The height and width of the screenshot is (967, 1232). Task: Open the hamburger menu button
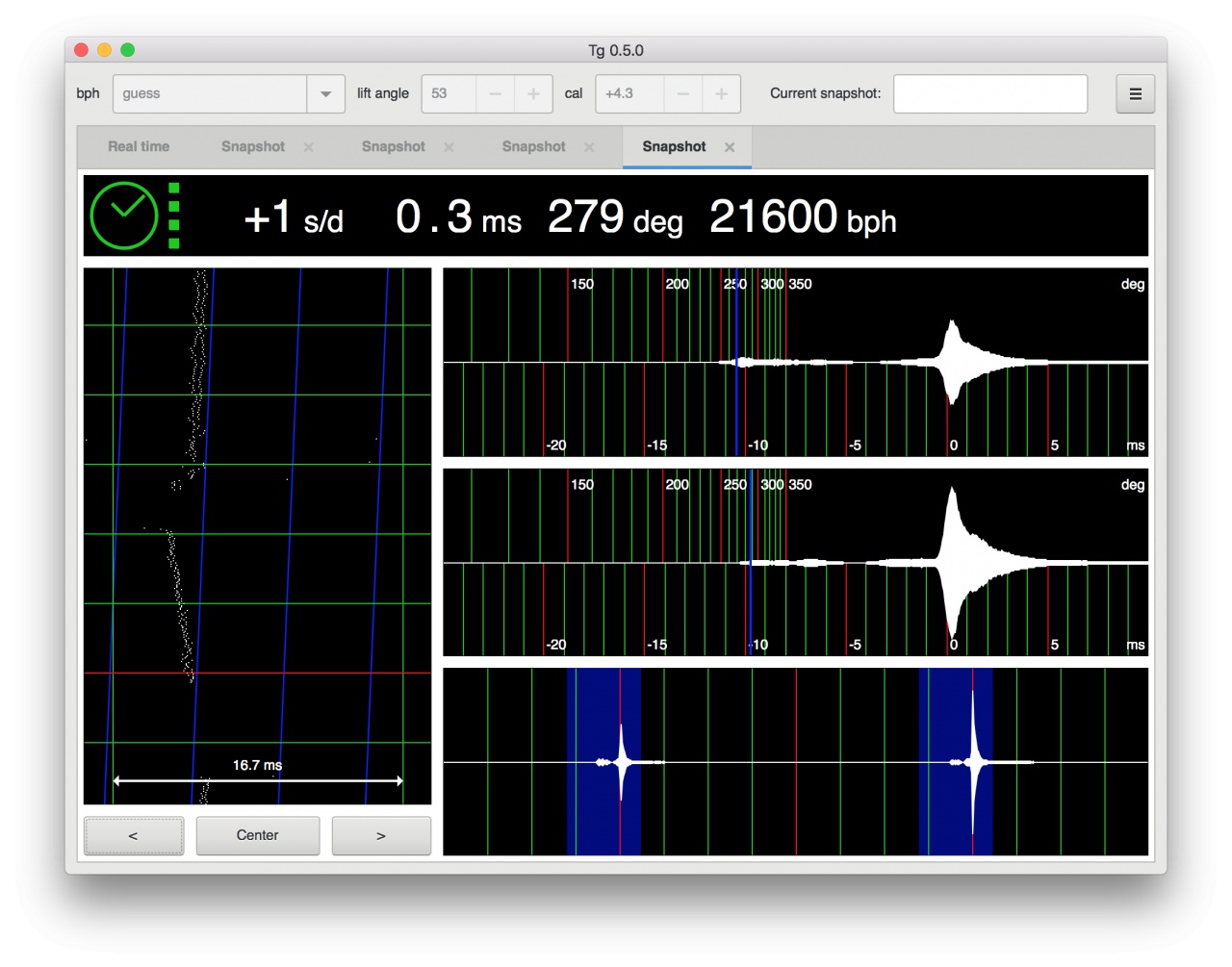click(1135, 94)
